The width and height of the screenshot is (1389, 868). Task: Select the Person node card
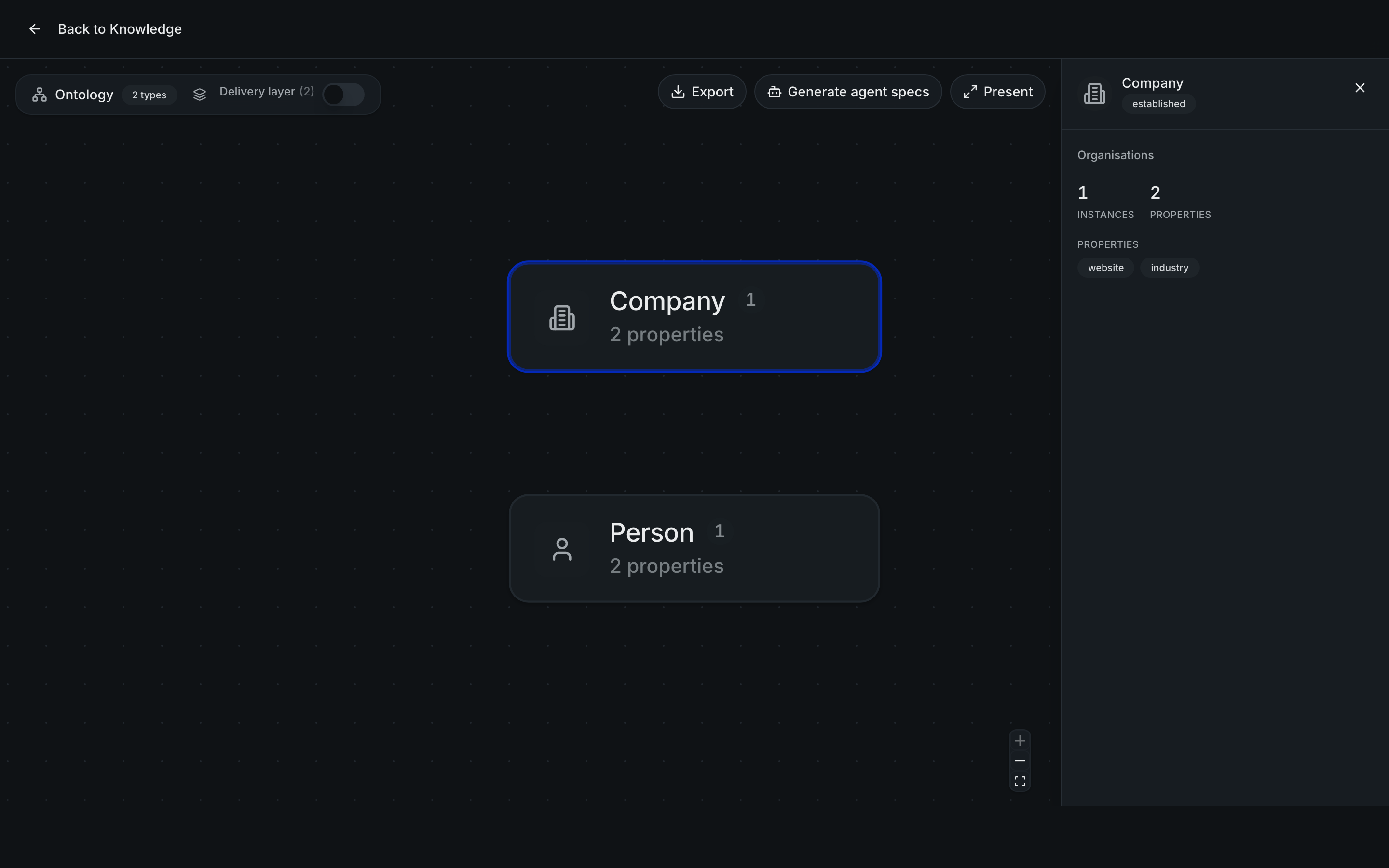click(694, 548)
